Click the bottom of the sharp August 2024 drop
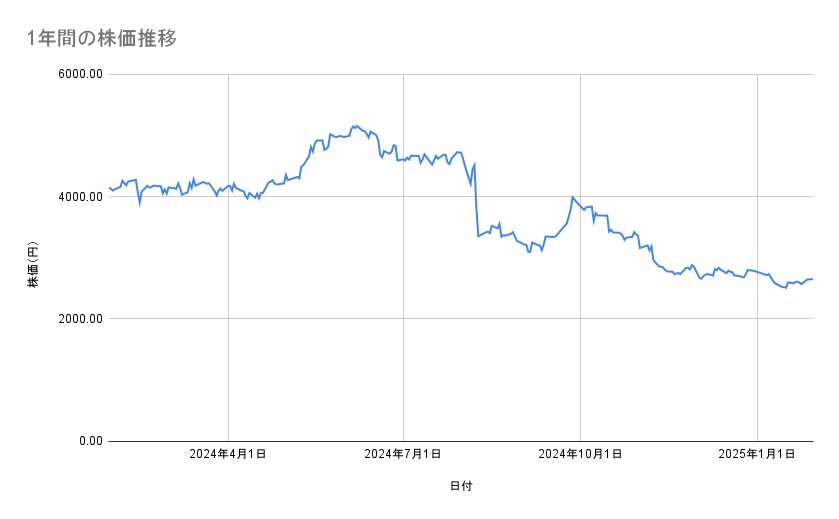Viewport: 839px width, 519px height. 478,236
